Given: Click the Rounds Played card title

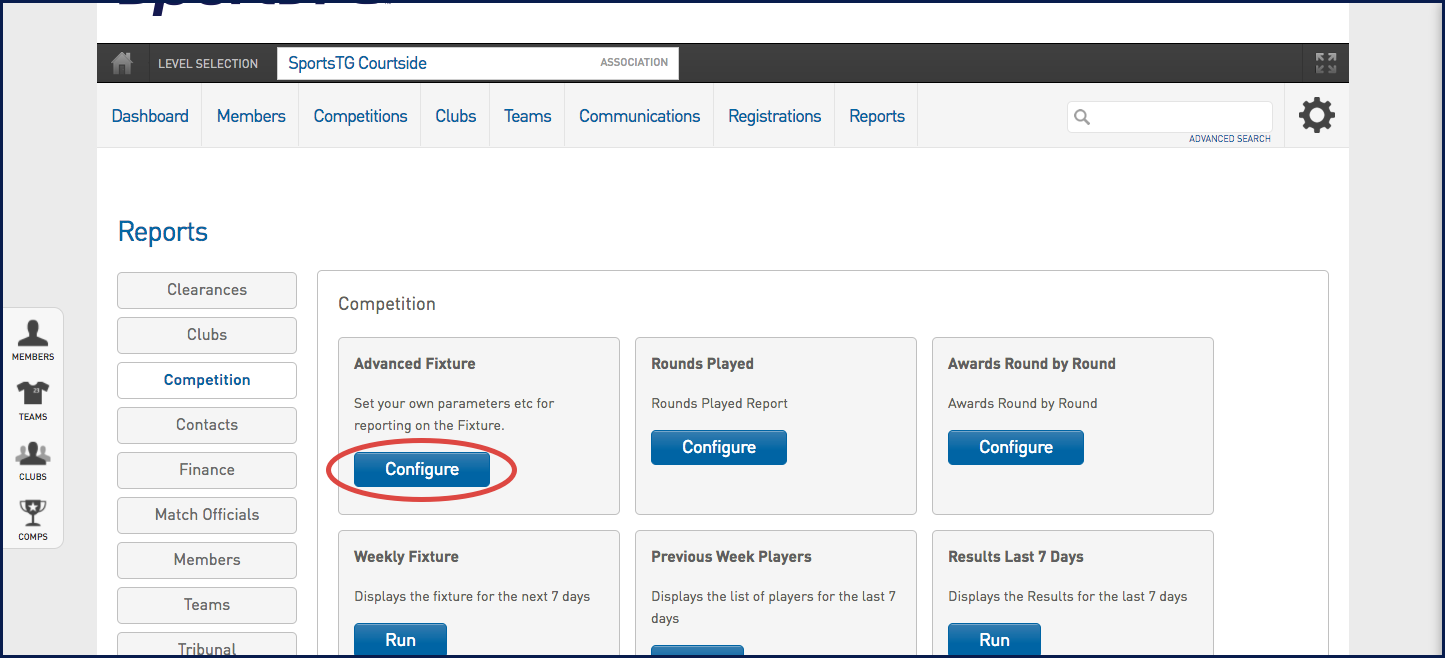Looking at the screenshot, I should coord(702,364).
